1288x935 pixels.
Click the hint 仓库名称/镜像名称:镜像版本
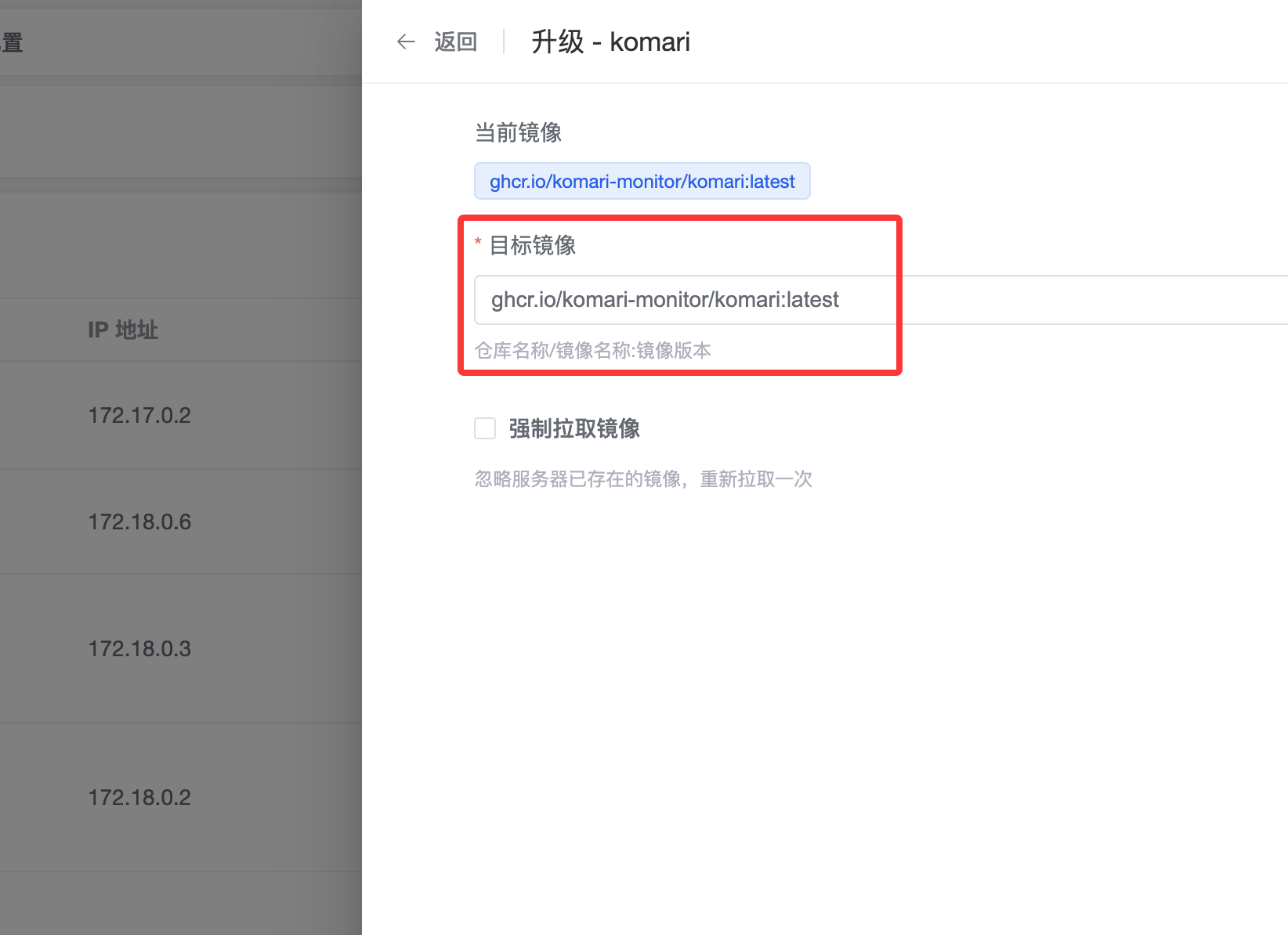point(593,350)
